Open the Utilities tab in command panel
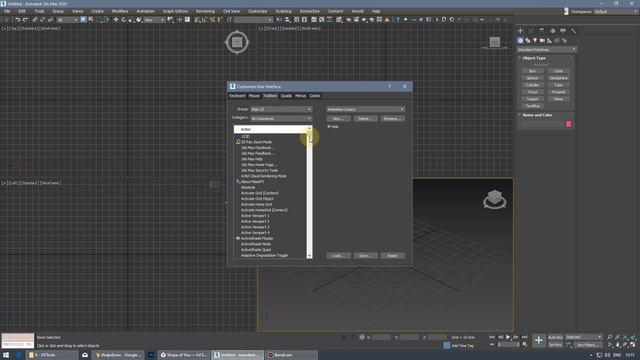 573,31
